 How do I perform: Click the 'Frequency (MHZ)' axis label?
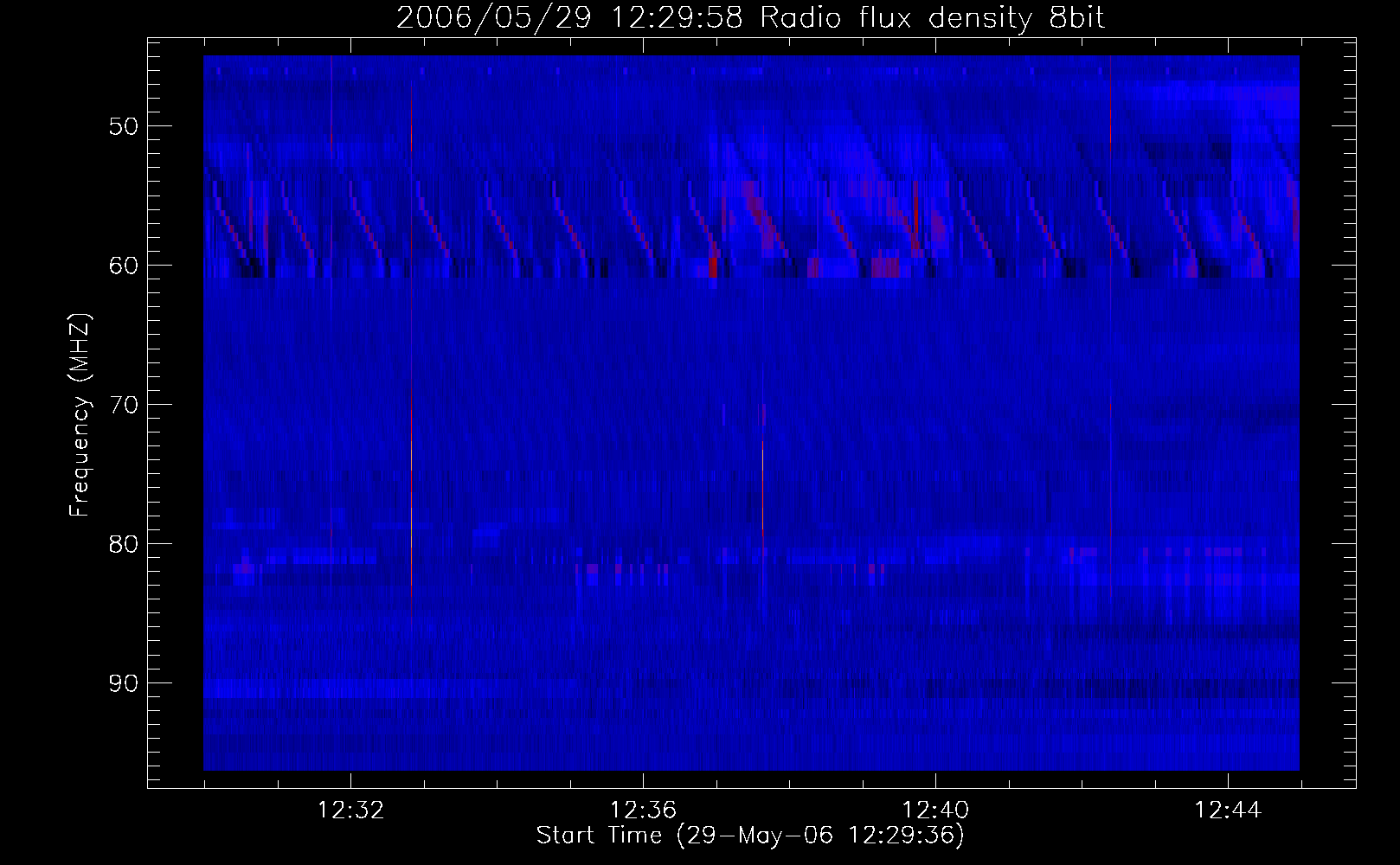(80, 415)
